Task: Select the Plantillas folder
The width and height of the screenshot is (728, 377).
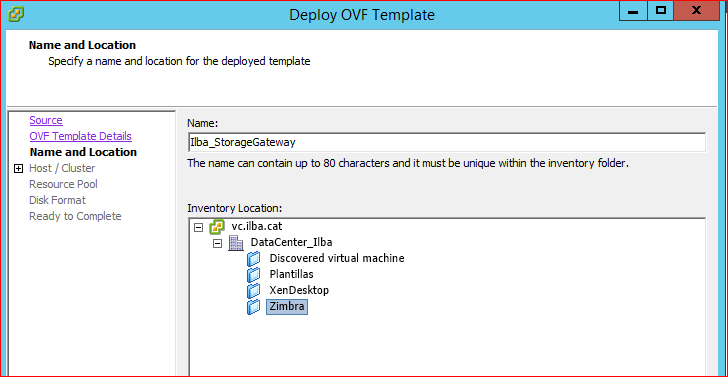Action: (x=292, y=274)
